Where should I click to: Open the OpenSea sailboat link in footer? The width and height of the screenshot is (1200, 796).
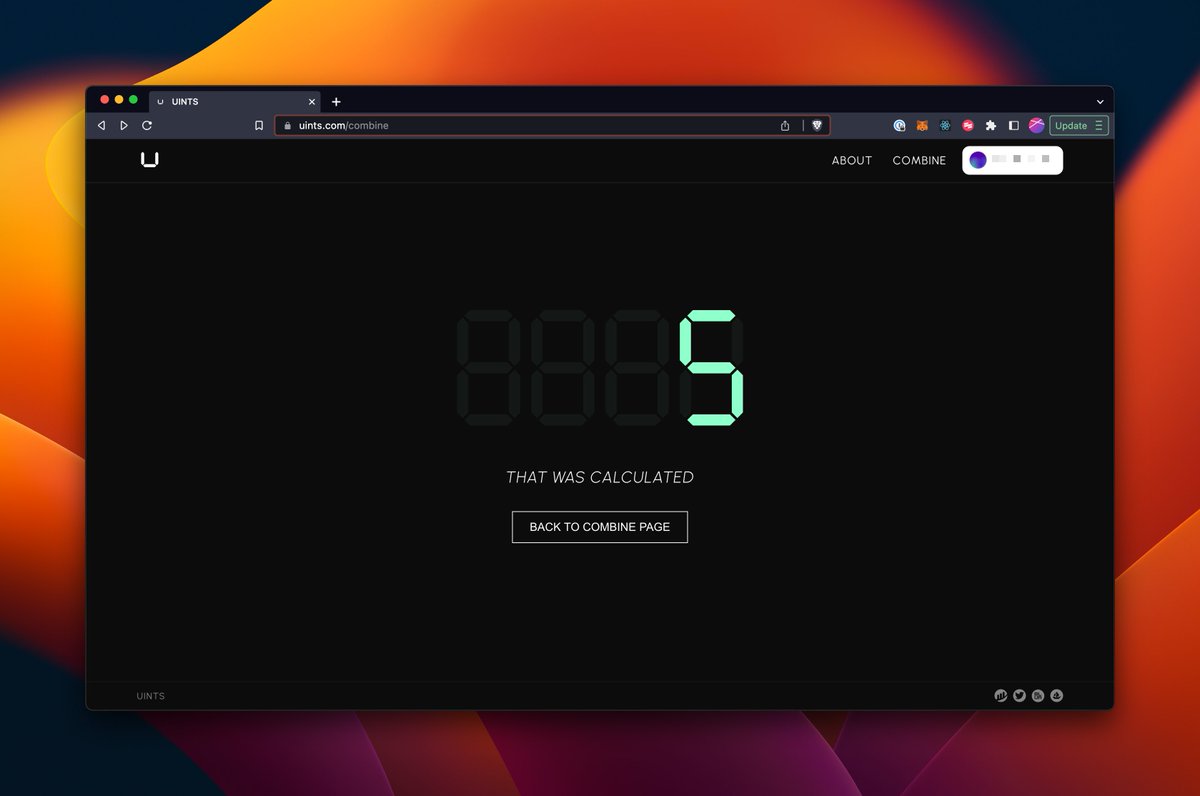coord(1057,696)
